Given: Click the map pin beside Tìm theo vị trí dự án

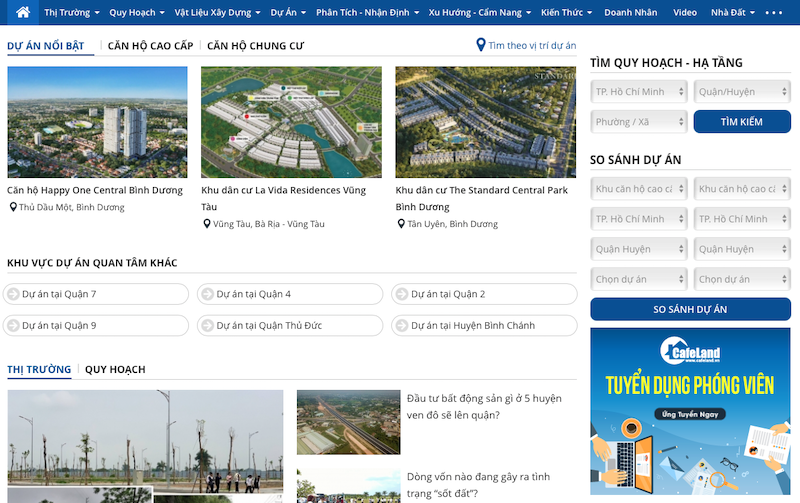Looking at the screenshot, I should pyautogui.click(x=481, y=45).
